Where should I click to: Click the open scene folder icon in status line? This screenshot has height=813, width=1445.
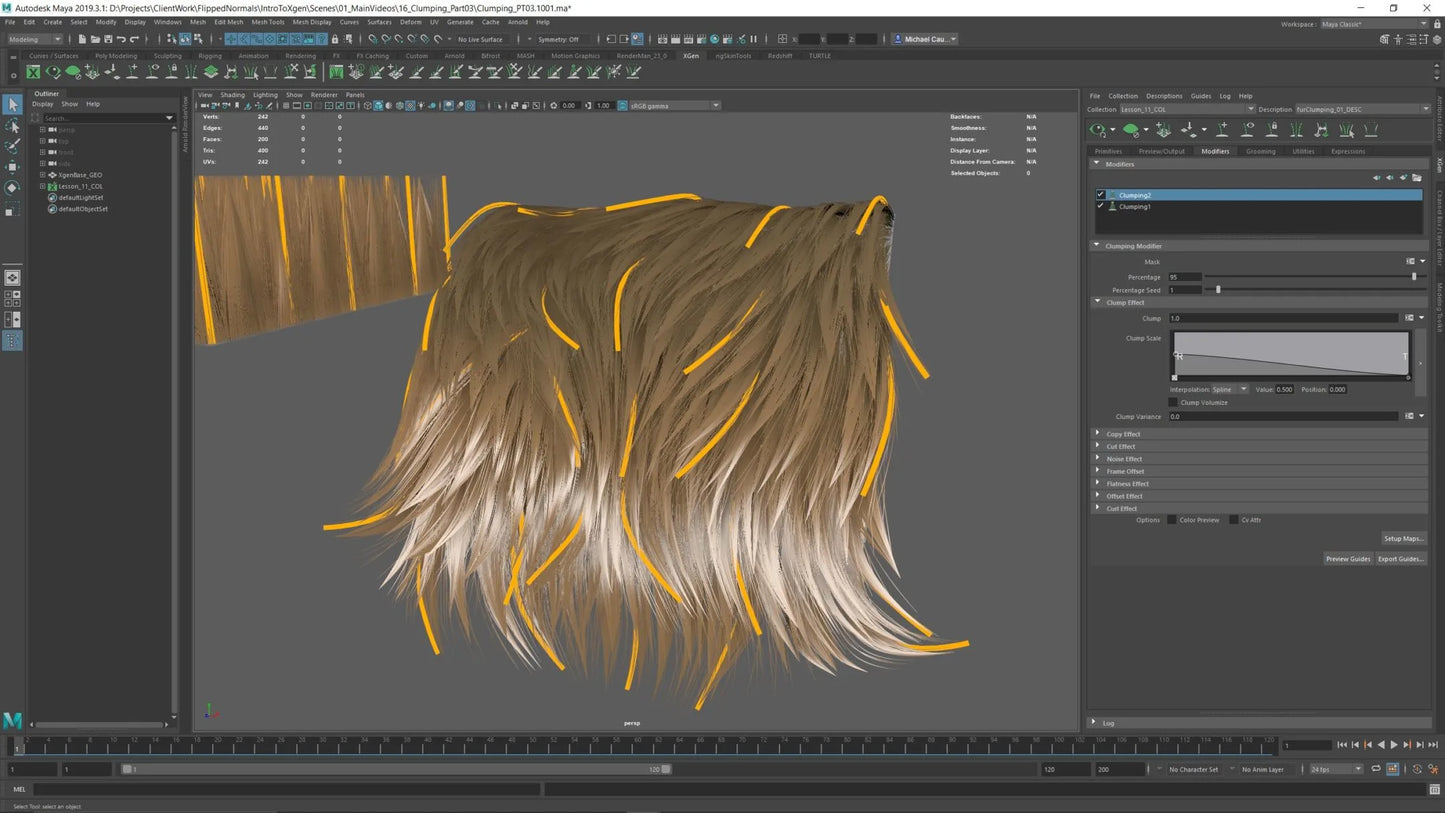tap(95, 39)
